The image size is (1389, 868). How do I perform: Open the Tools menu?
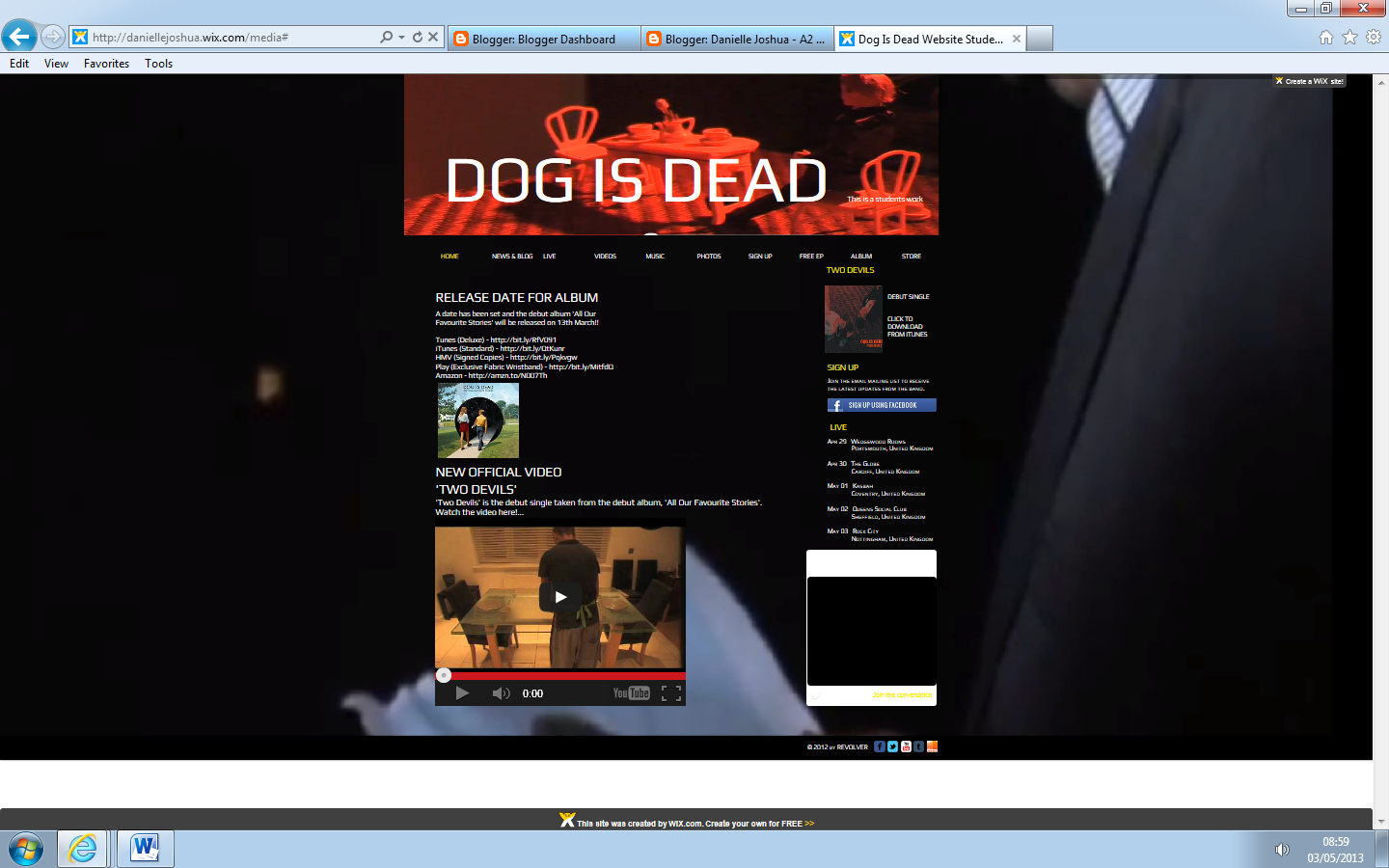[x=158, y=64]
